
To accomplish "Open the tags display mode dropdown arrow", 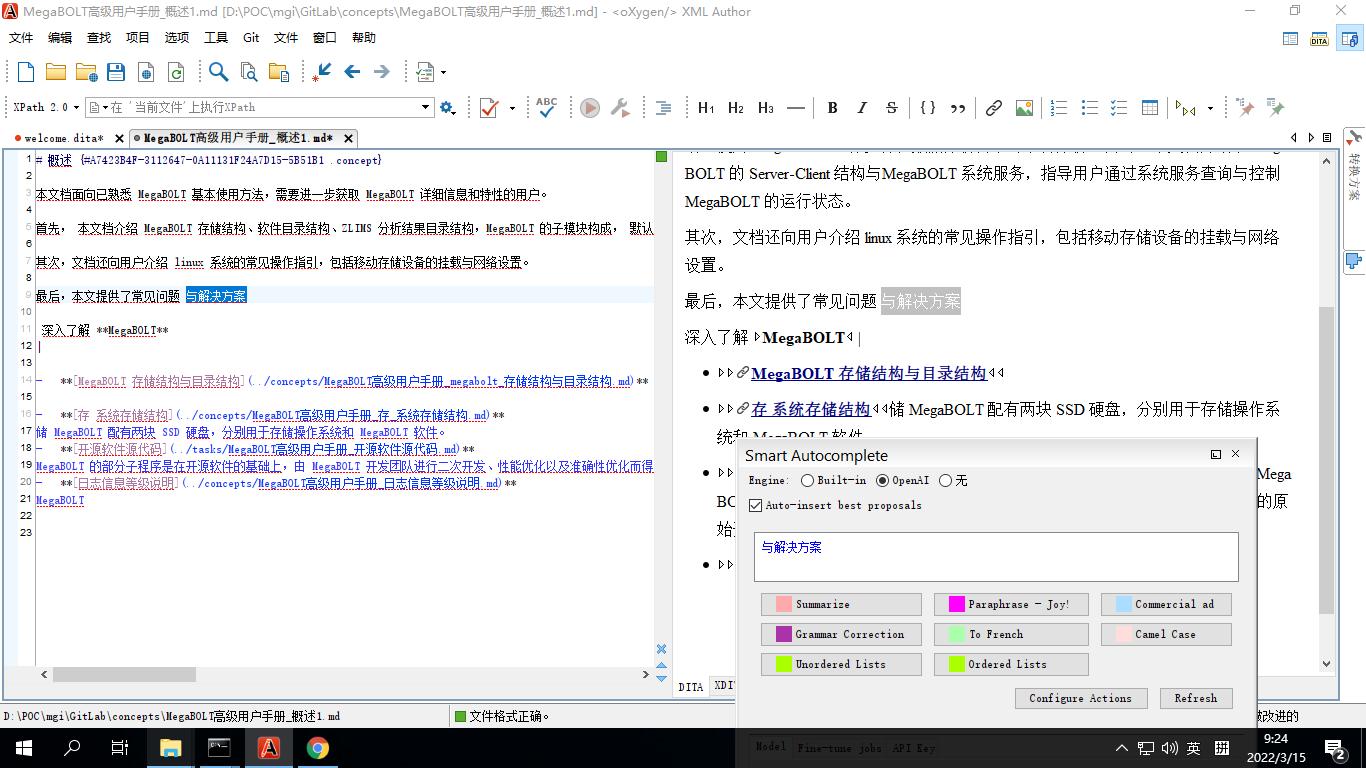I will point(1210,108).
